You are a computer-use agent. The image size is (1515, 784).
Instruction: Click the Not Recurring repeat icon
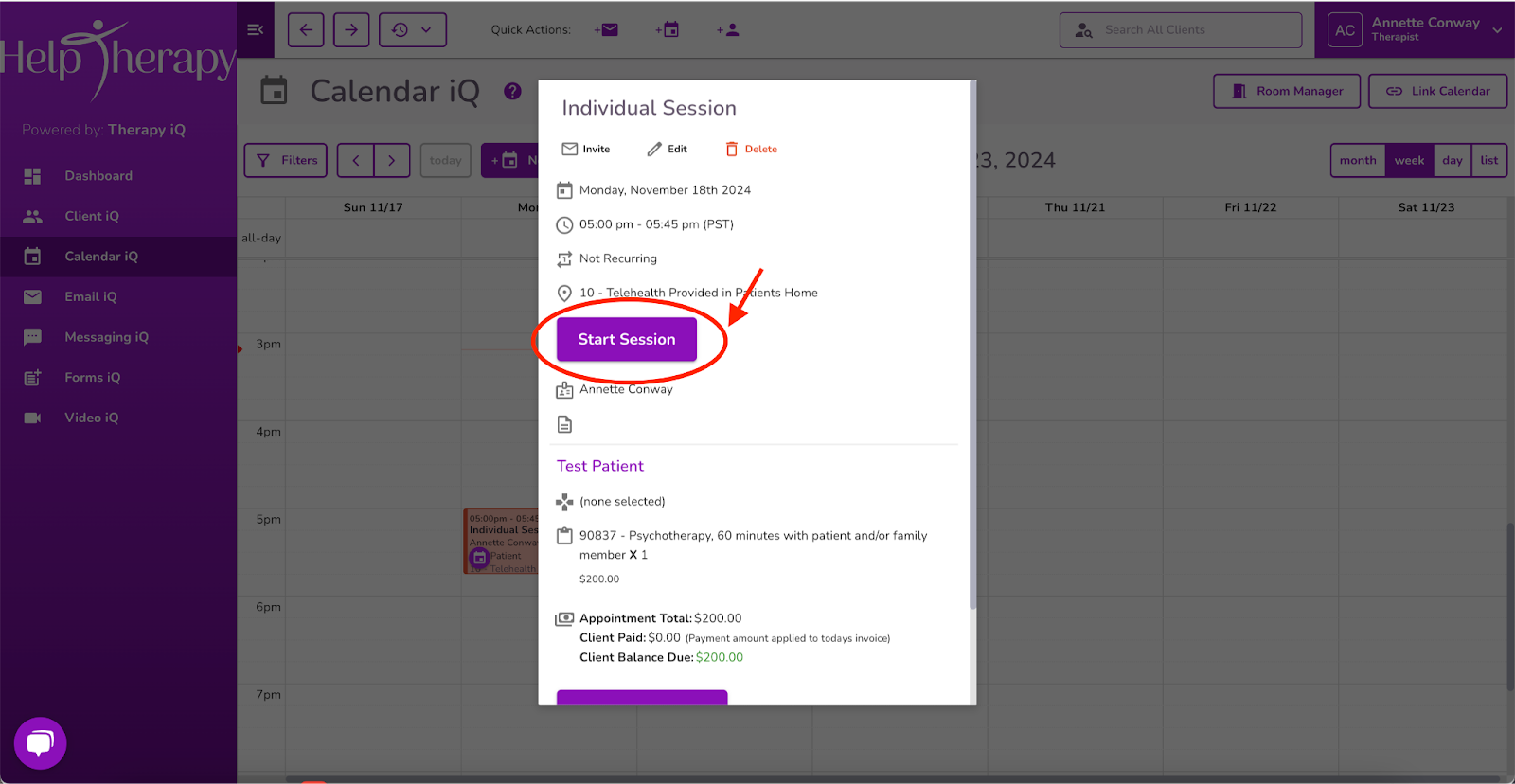coord(564,258)
